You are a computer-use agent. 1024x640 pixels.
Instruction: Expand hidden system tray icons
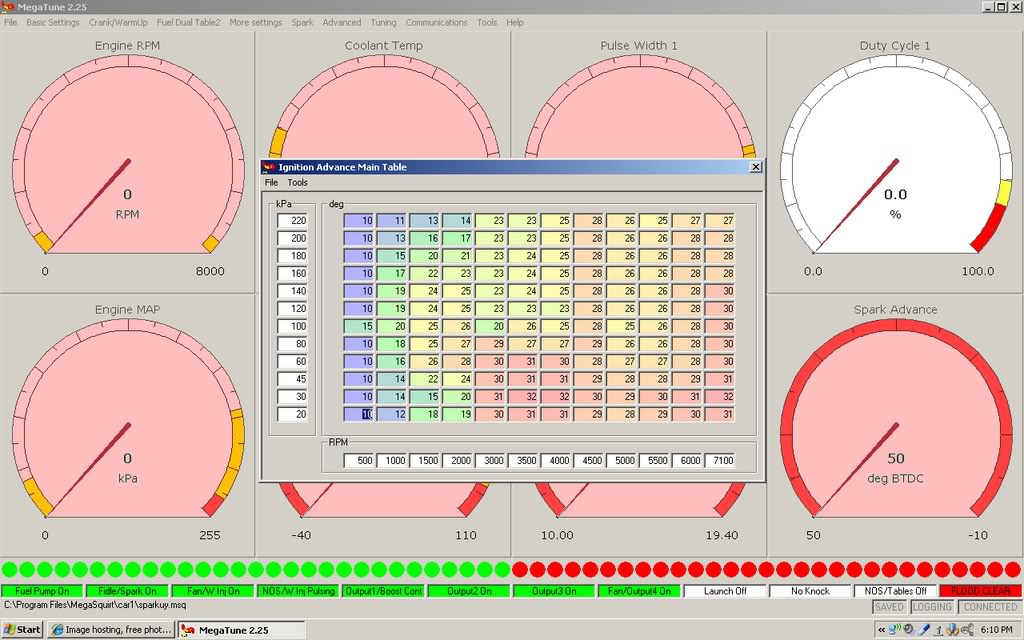[882, 630]
